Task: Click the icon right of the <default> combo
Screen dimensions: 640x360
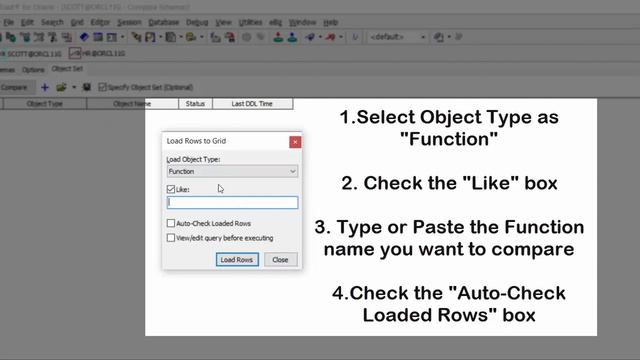Action: pyautogui.click(x=439, y=37)
